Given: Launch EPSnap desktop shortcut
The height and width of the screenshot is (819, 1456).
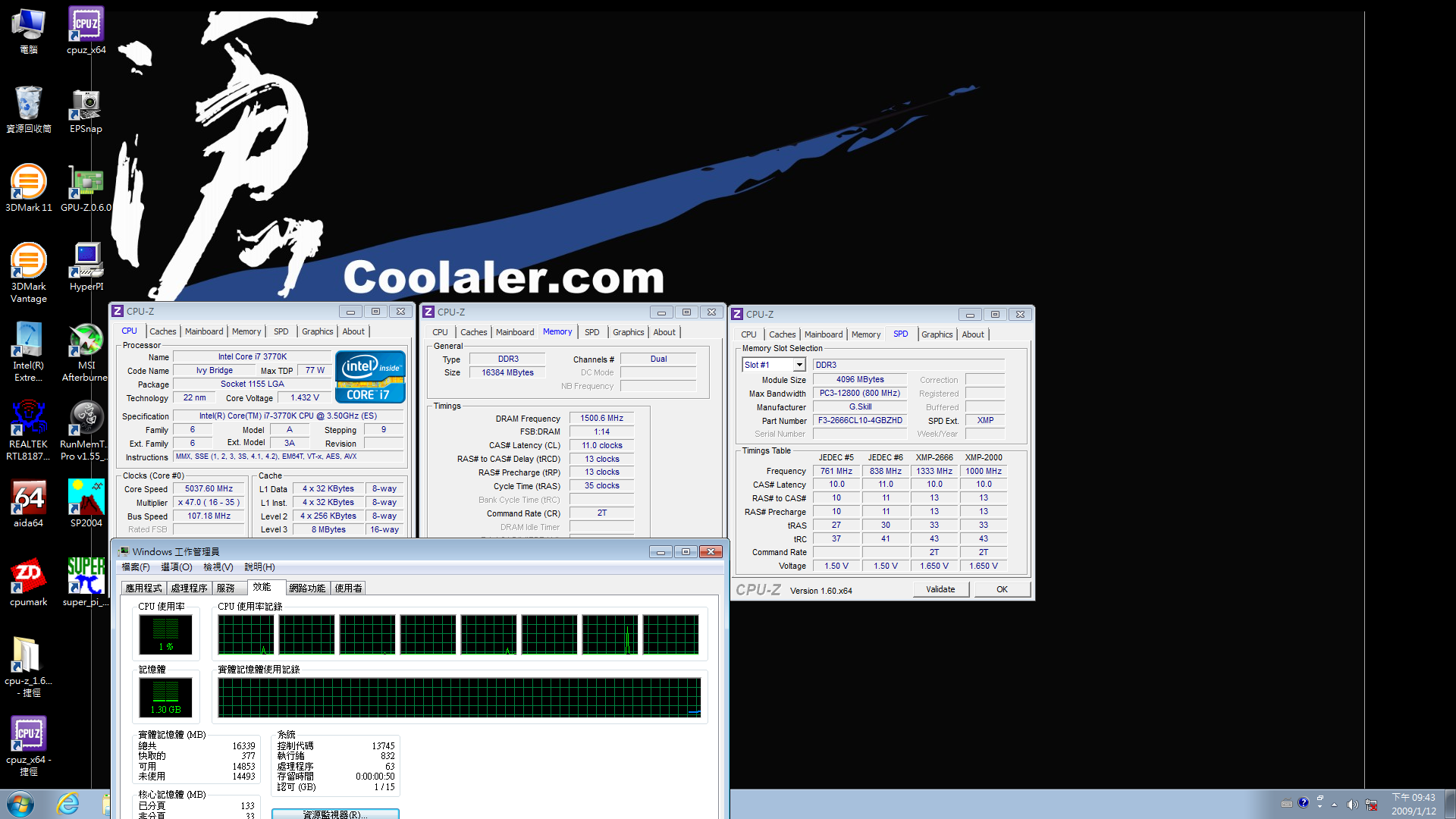Looking at the screenshot, I should 86,109.
